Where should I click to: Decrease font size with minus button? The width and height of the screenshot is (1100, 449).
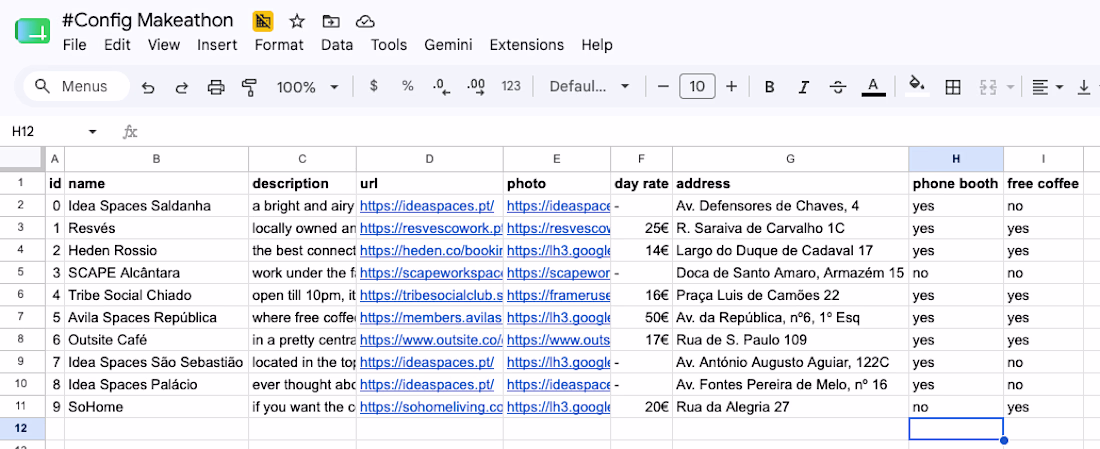[x=663, y=86]
